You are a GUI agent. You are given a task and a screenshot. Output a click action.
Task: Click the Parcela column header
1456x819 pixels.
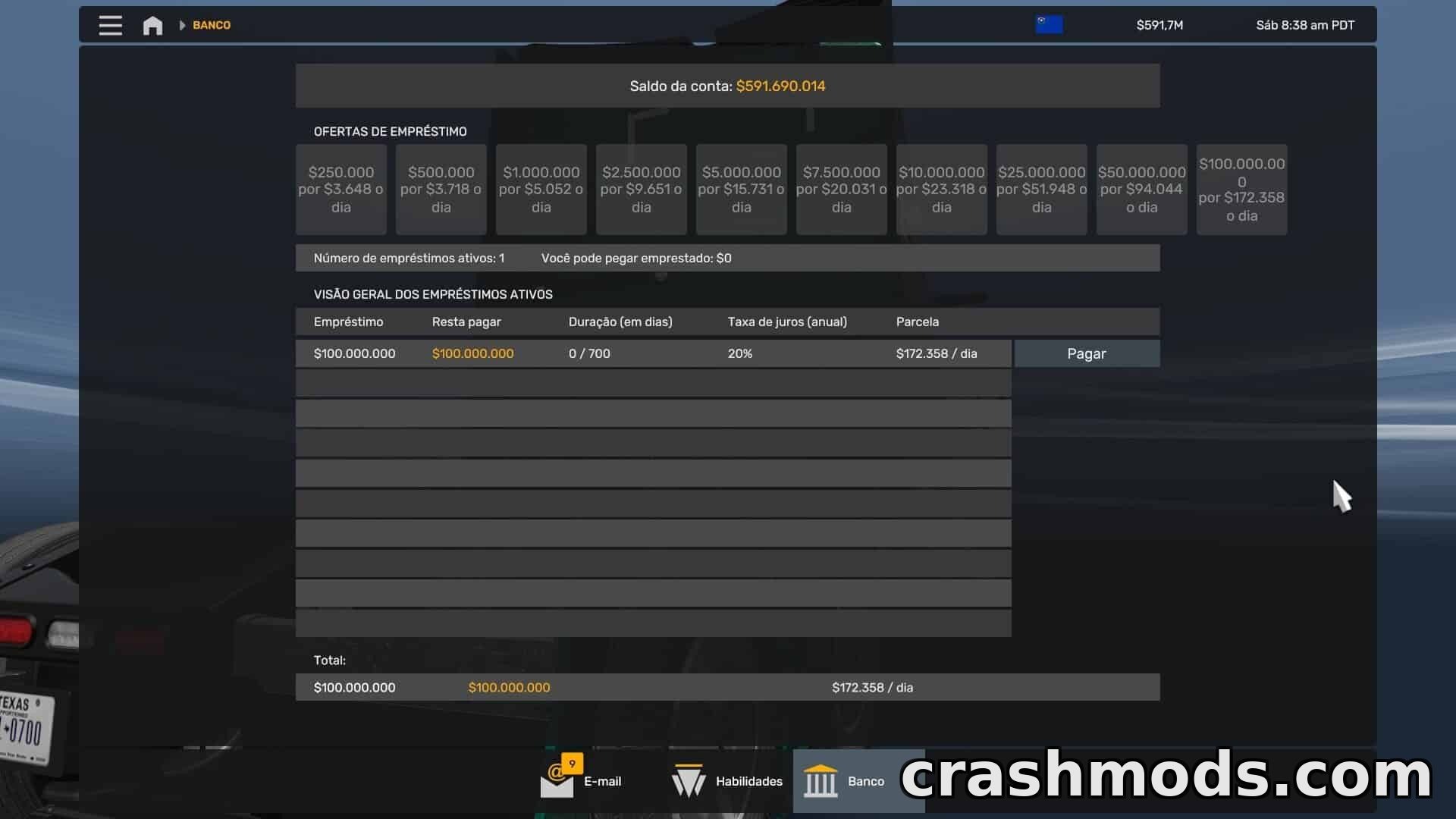click(917, 322)
